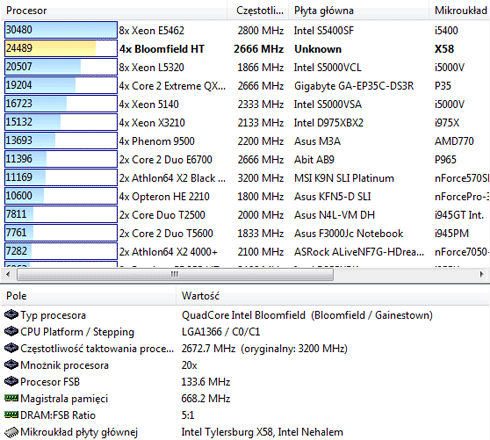Click the ASRock ALiveNF7G-HDrea... cell
Viewport: 490px width, 440px height.
[359, 252]
